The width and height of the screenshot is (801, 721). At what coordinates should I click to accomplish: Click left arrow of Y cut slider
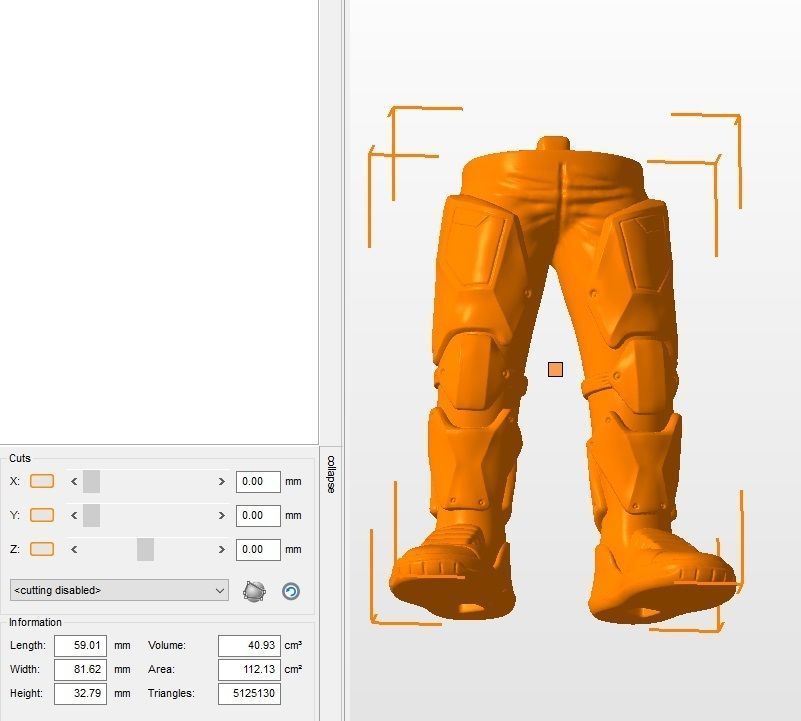click(x=75, y=515)
